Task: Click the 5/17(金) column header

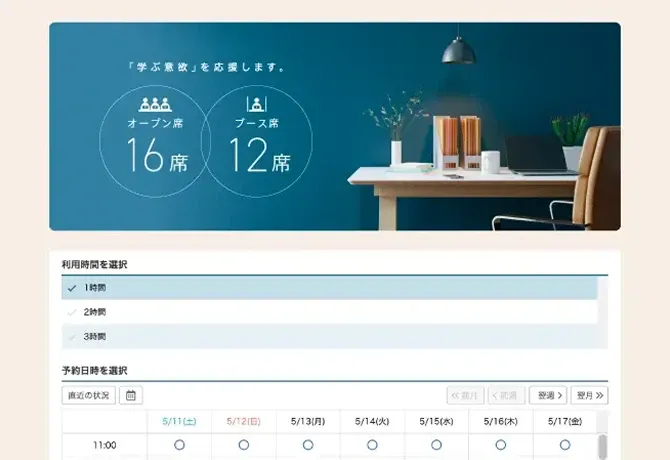Action: coord(565,422)
